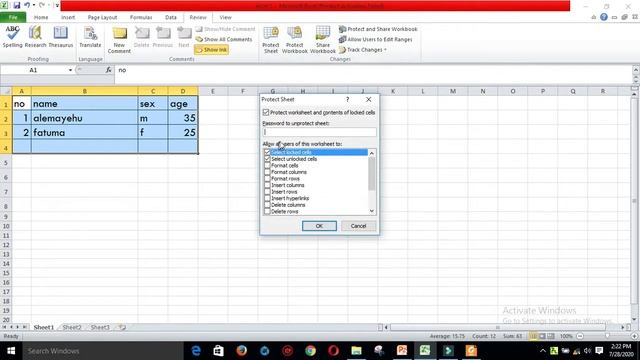
Task: Click Show All Comments
Action: point(224,39)
